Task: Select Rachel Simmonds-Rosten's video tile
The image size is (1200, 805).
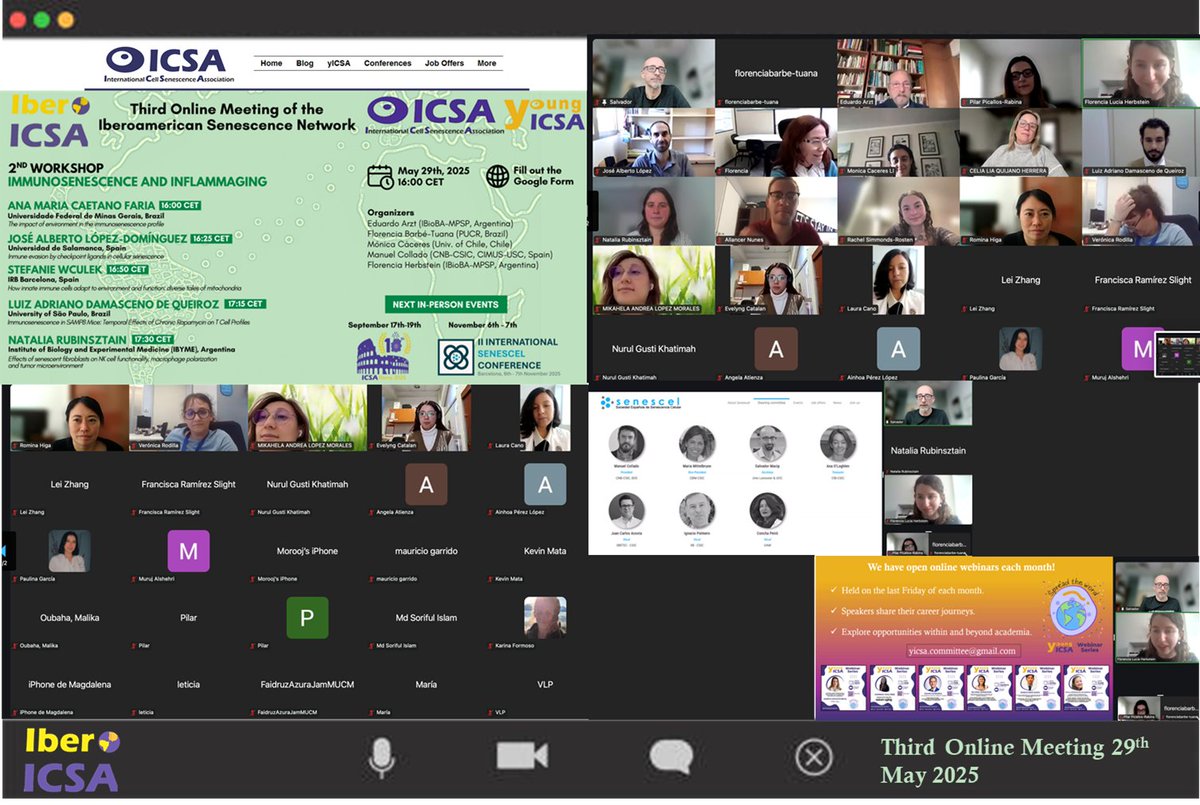Action: (897, 211)
